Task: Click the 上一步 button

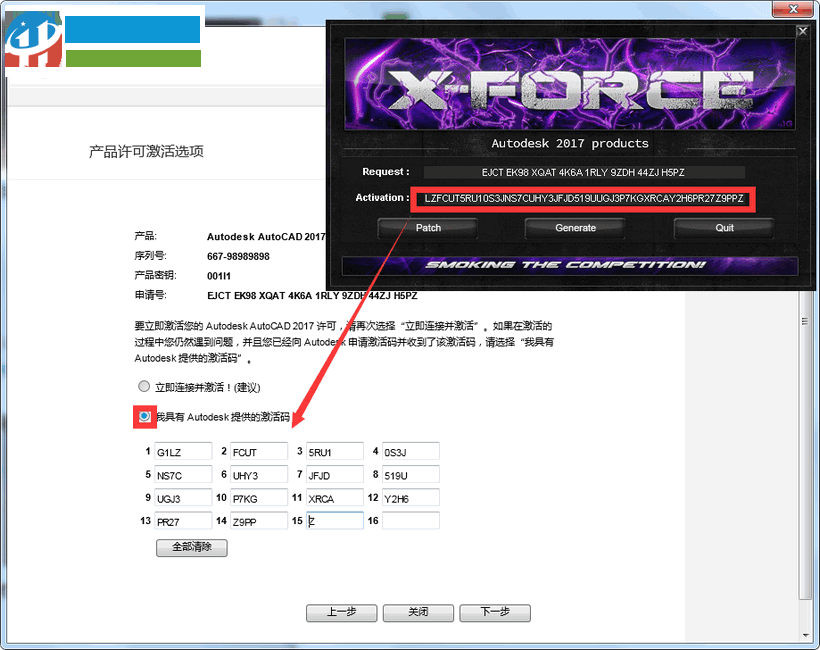Action: pos(340,613)
